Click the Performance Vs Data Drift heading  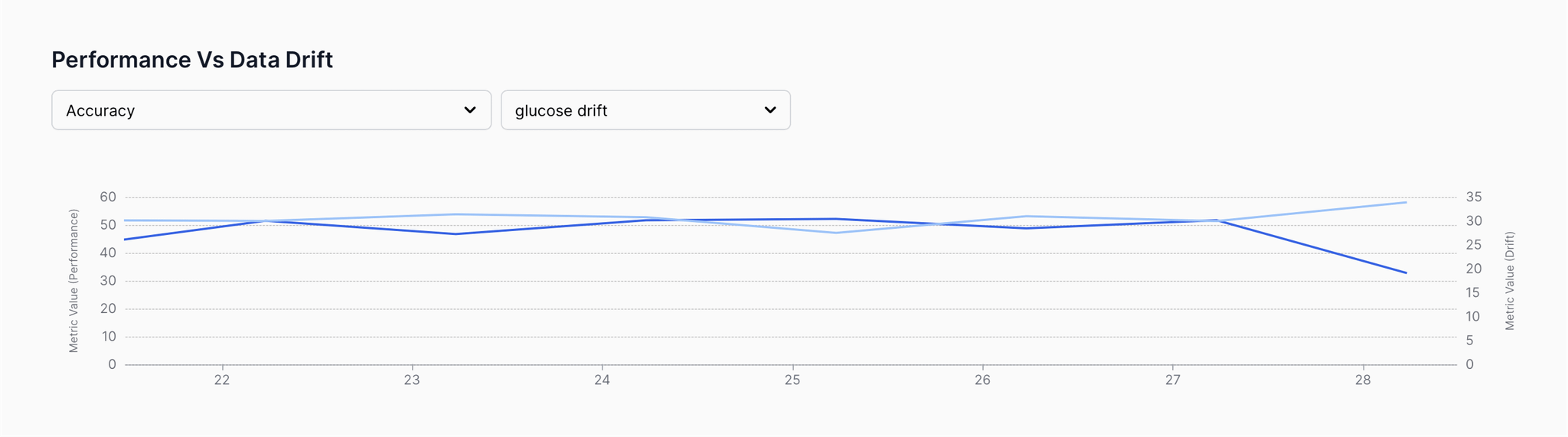coord(192,60)
